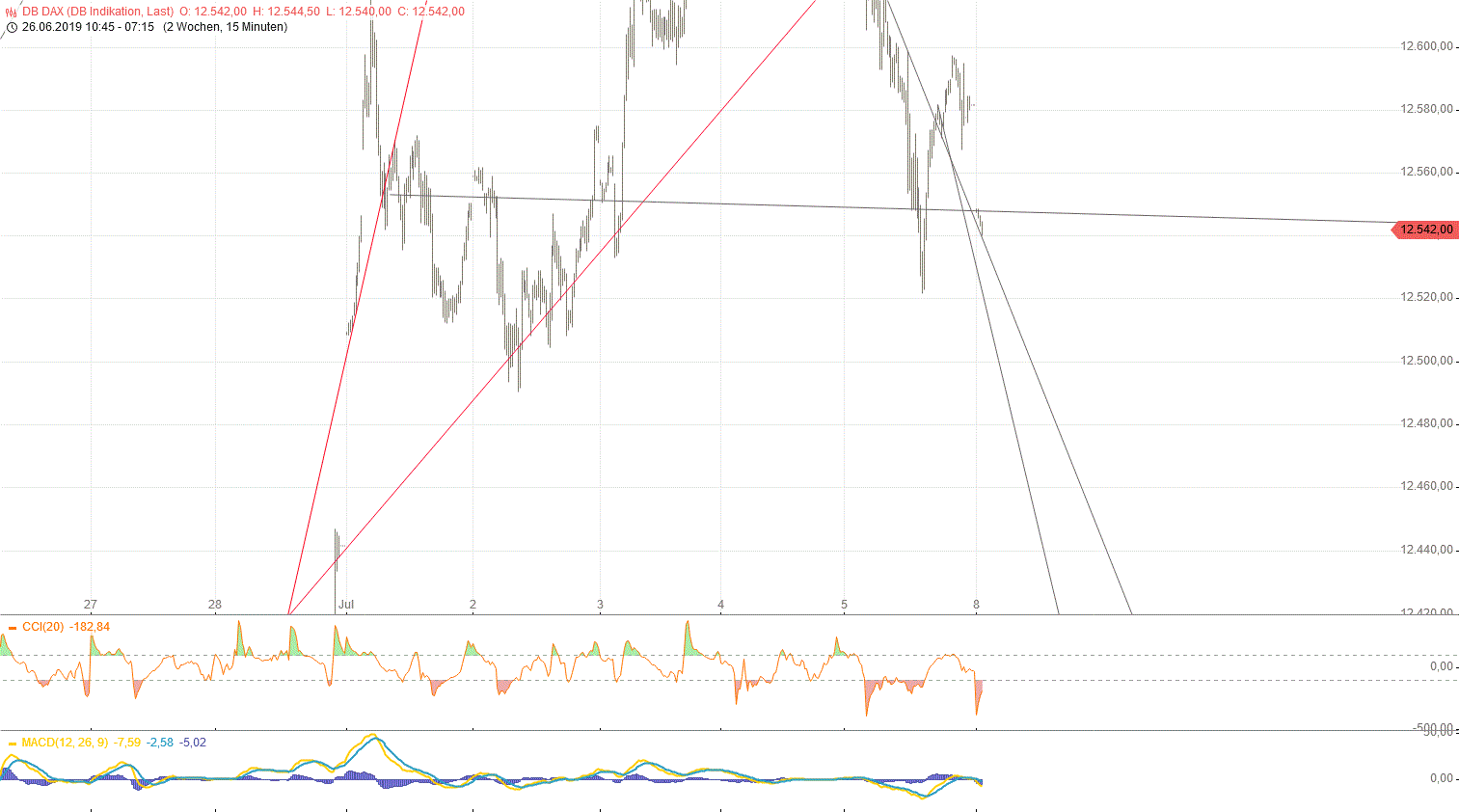Click the high value H: 12.544,50

click(x=286, y=12)
